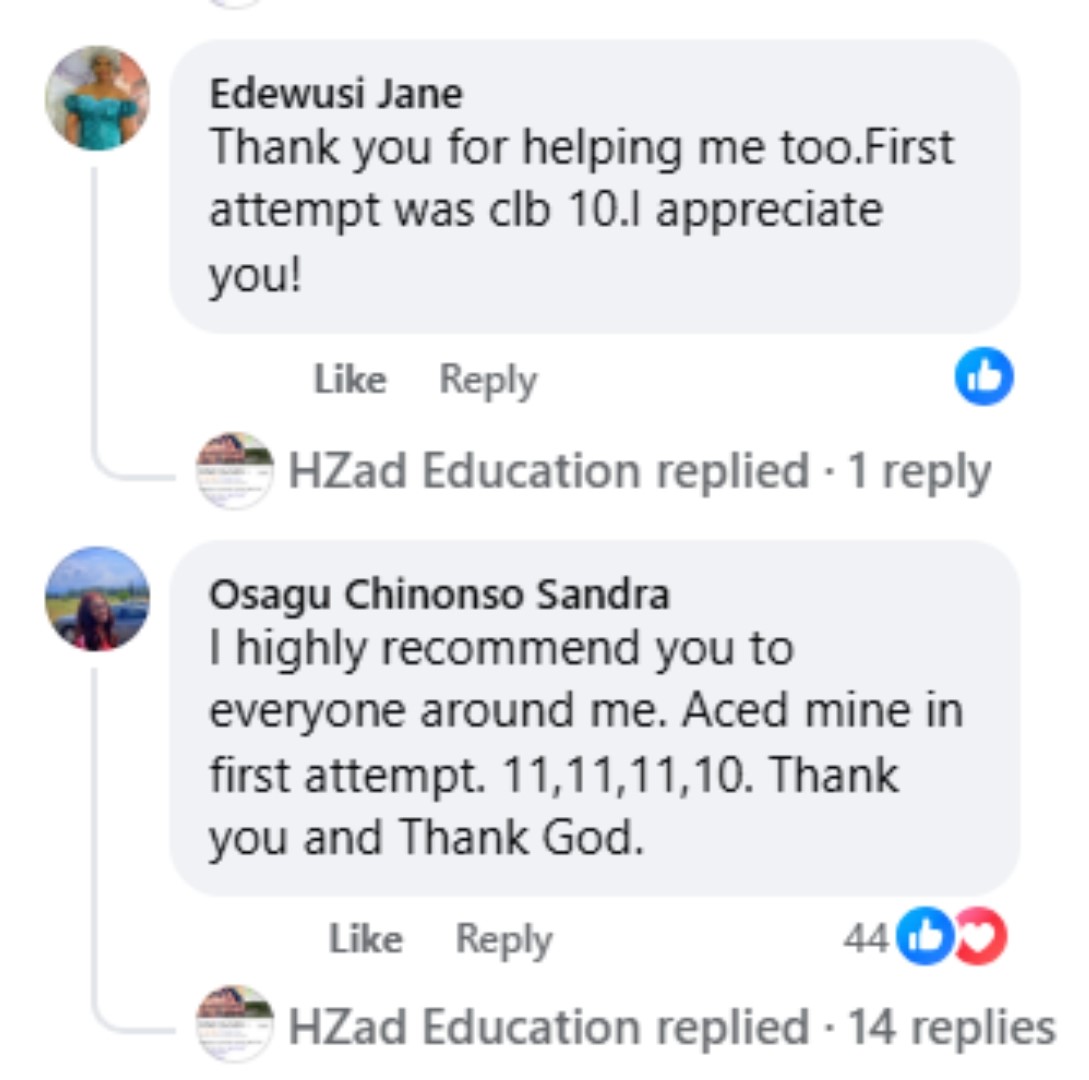The width and height of the screenshot is (1089, 1080).
Task: Click Jane's comment text about clb 10
Action: (x=580, y=210)
